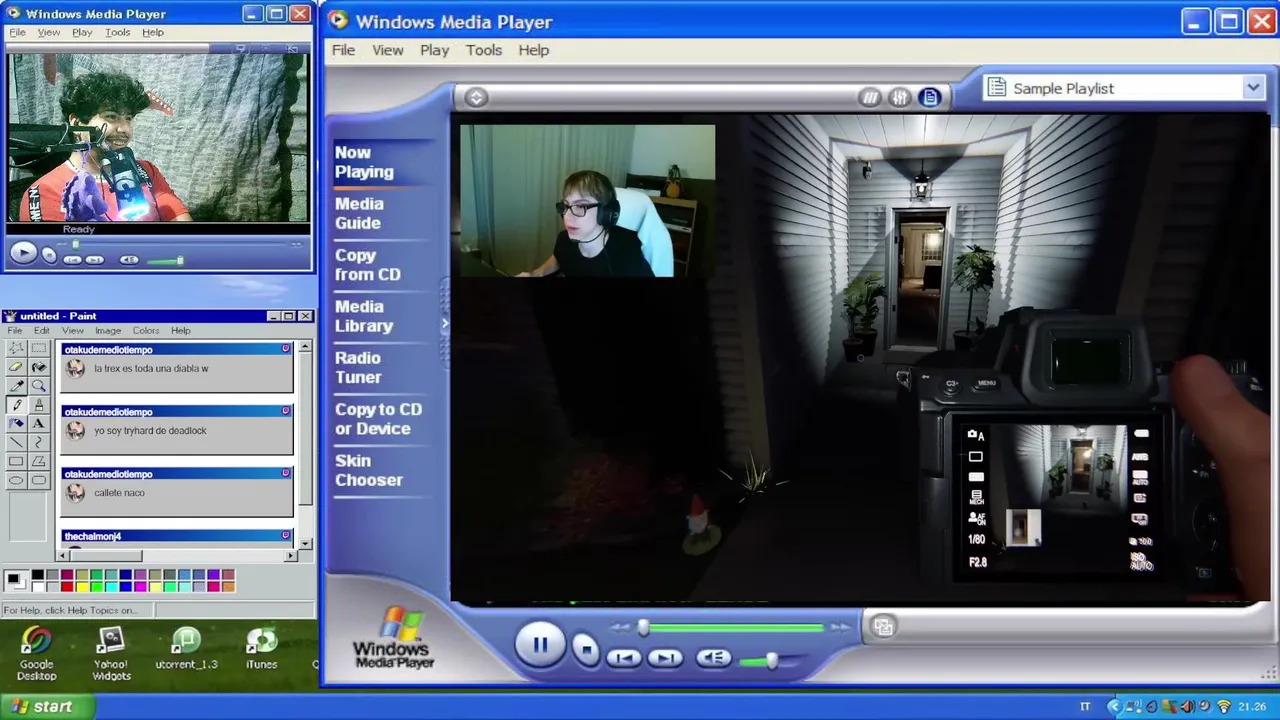Mute audio in the small Media Player

[129, 260]
